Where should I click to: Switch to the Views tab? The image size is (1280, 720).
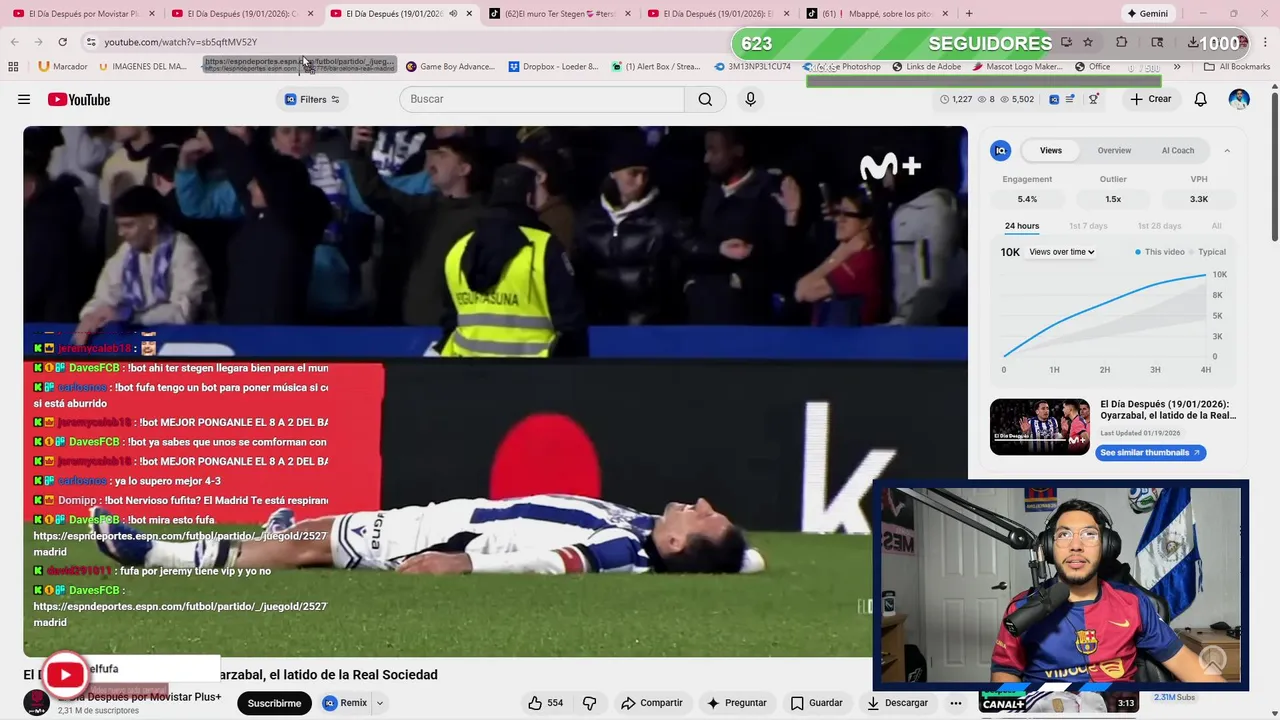click(x=1051, y=151)
